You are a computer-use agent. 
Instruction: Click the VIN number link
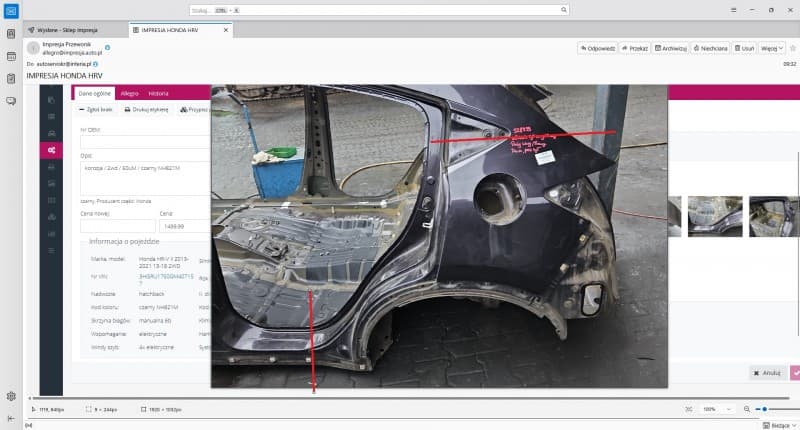click(166, 279)
